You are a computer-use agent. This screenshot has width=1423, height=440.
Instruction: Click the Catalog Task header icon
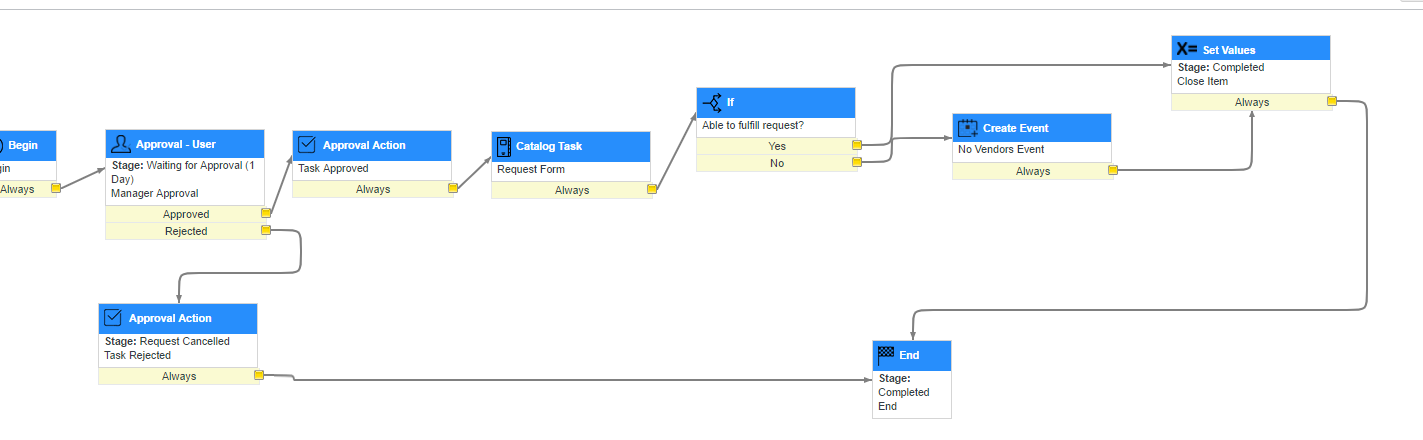tap(504, 146)
